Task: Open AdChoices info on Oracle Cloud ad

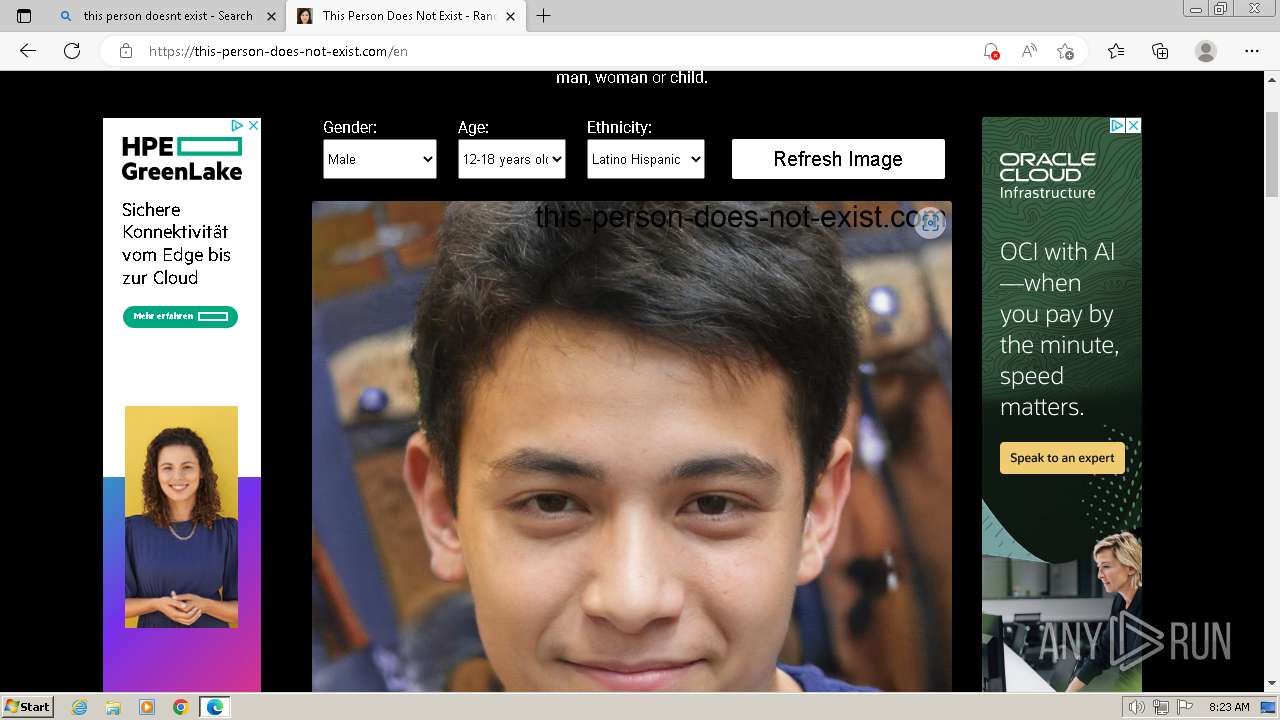Action: click(x=1118, y=125)
